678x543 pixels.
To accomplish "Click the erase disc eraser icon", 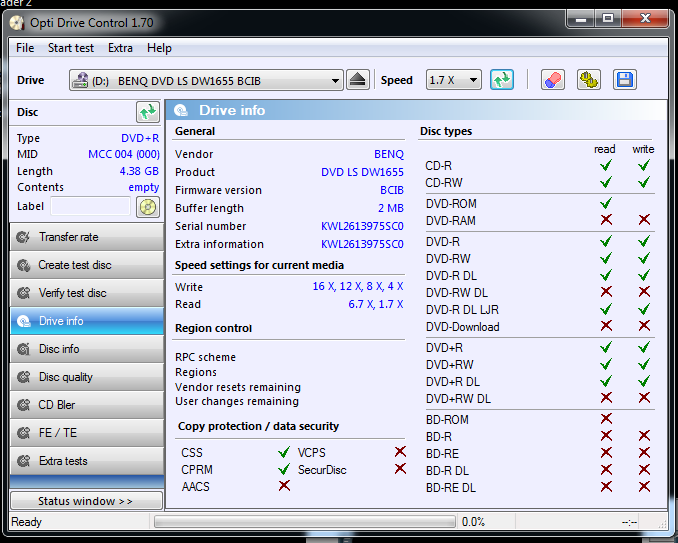I will 553,80.
